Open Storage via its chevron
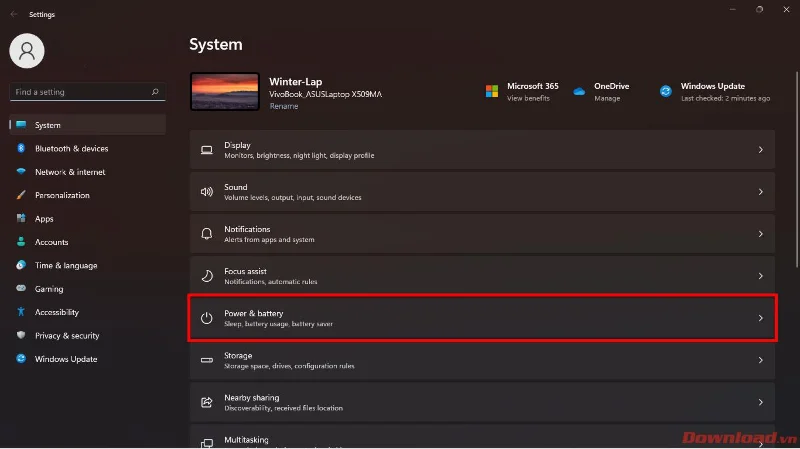Screen dimensions: 800x449 760,360
